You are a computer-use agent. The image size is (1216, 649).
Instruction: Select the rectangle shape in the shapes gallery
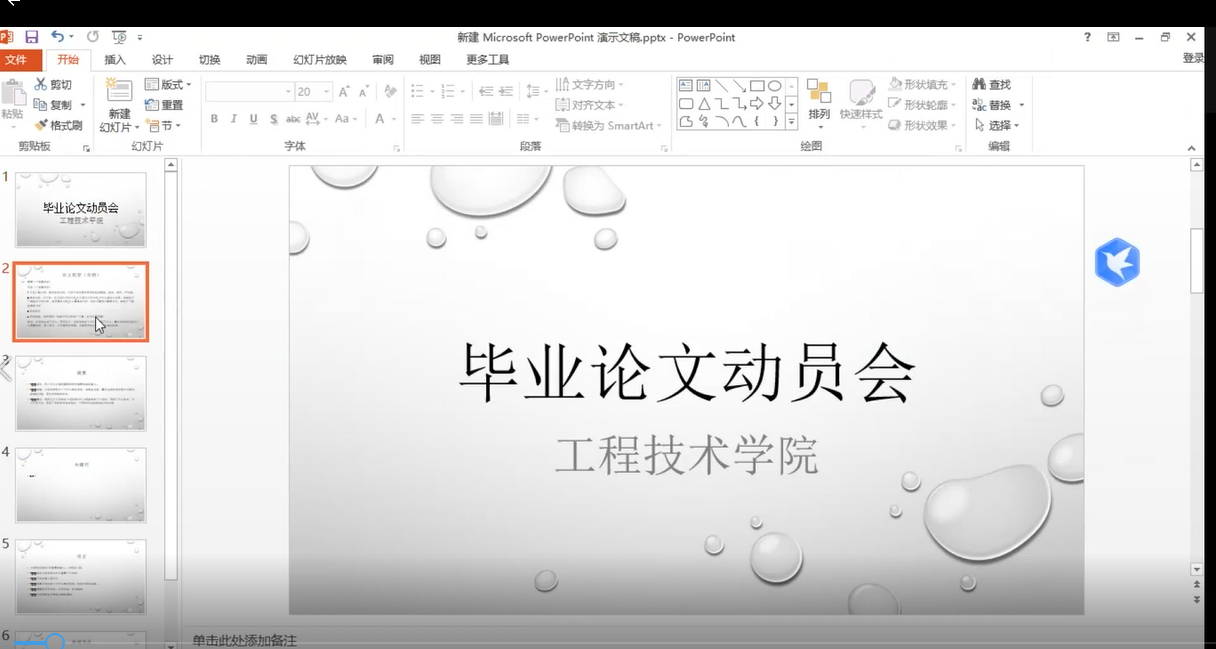click(x=757, y=86)
